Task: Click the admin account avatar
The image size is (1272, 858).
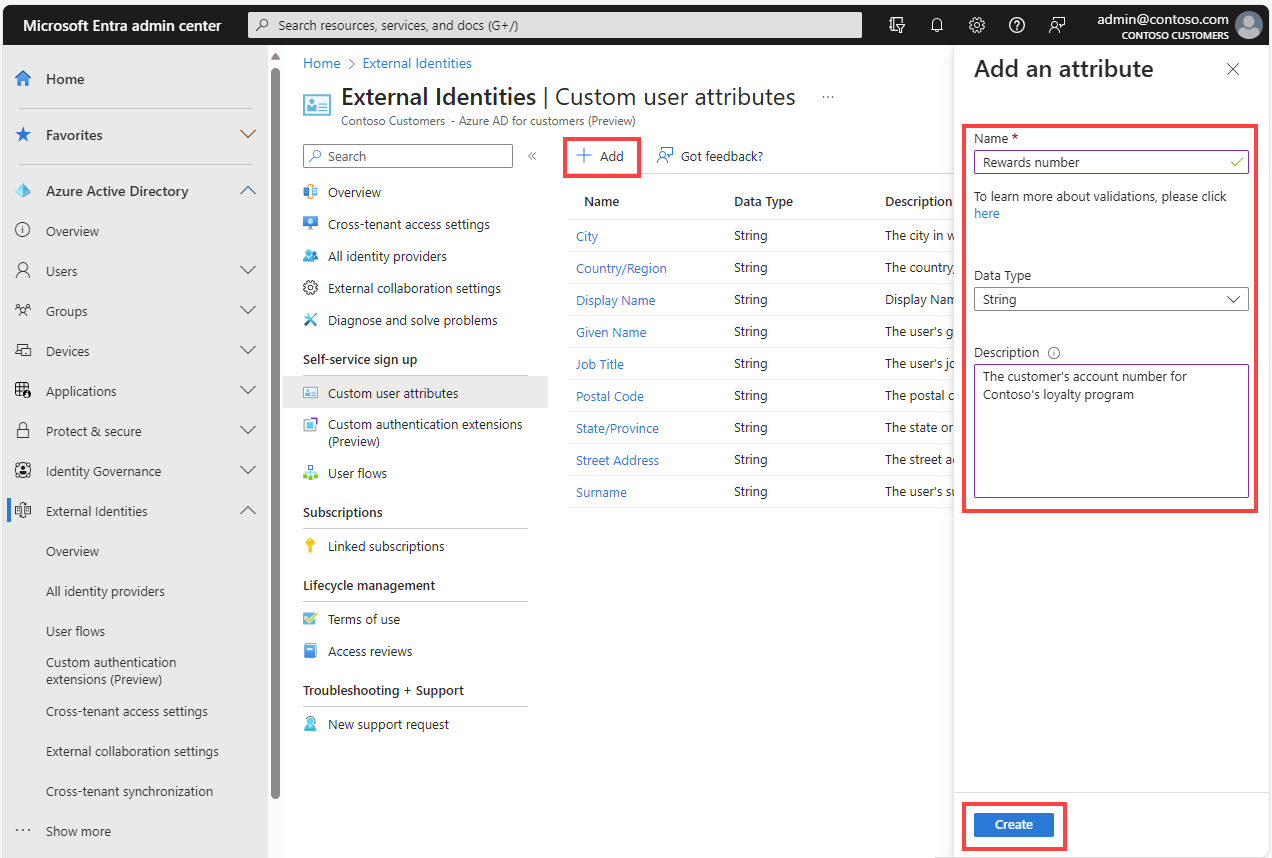Action: [x=1248, y=25]
